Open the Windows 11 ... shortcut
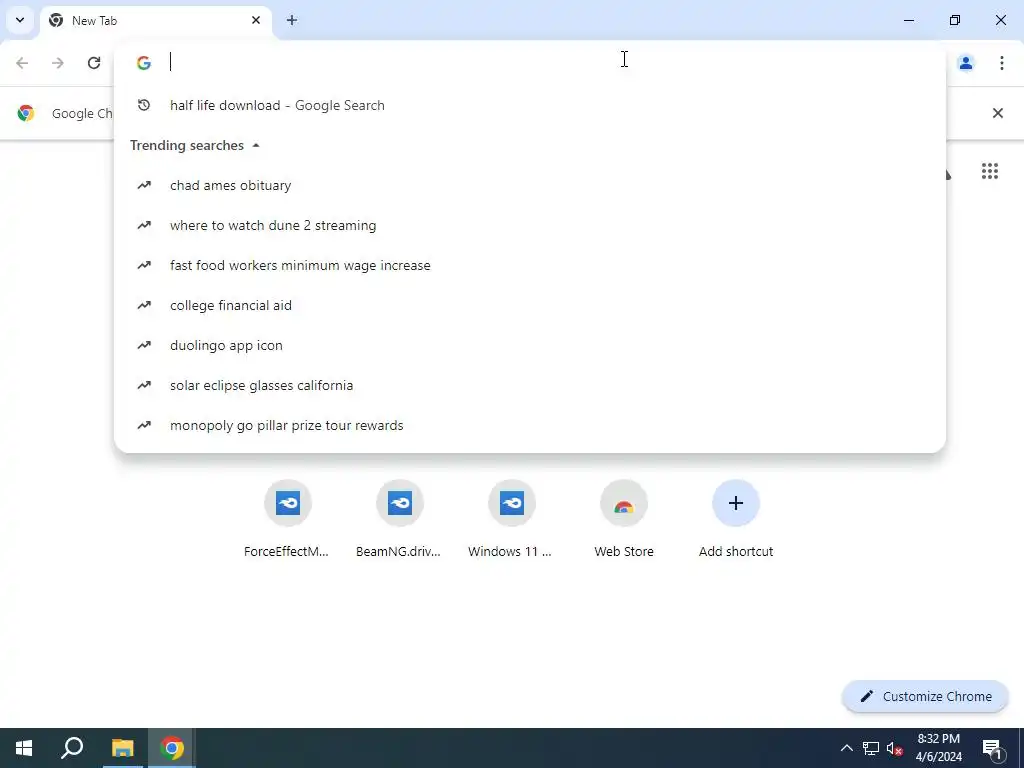The image size is (1024, 768). [x=511, y=519]
